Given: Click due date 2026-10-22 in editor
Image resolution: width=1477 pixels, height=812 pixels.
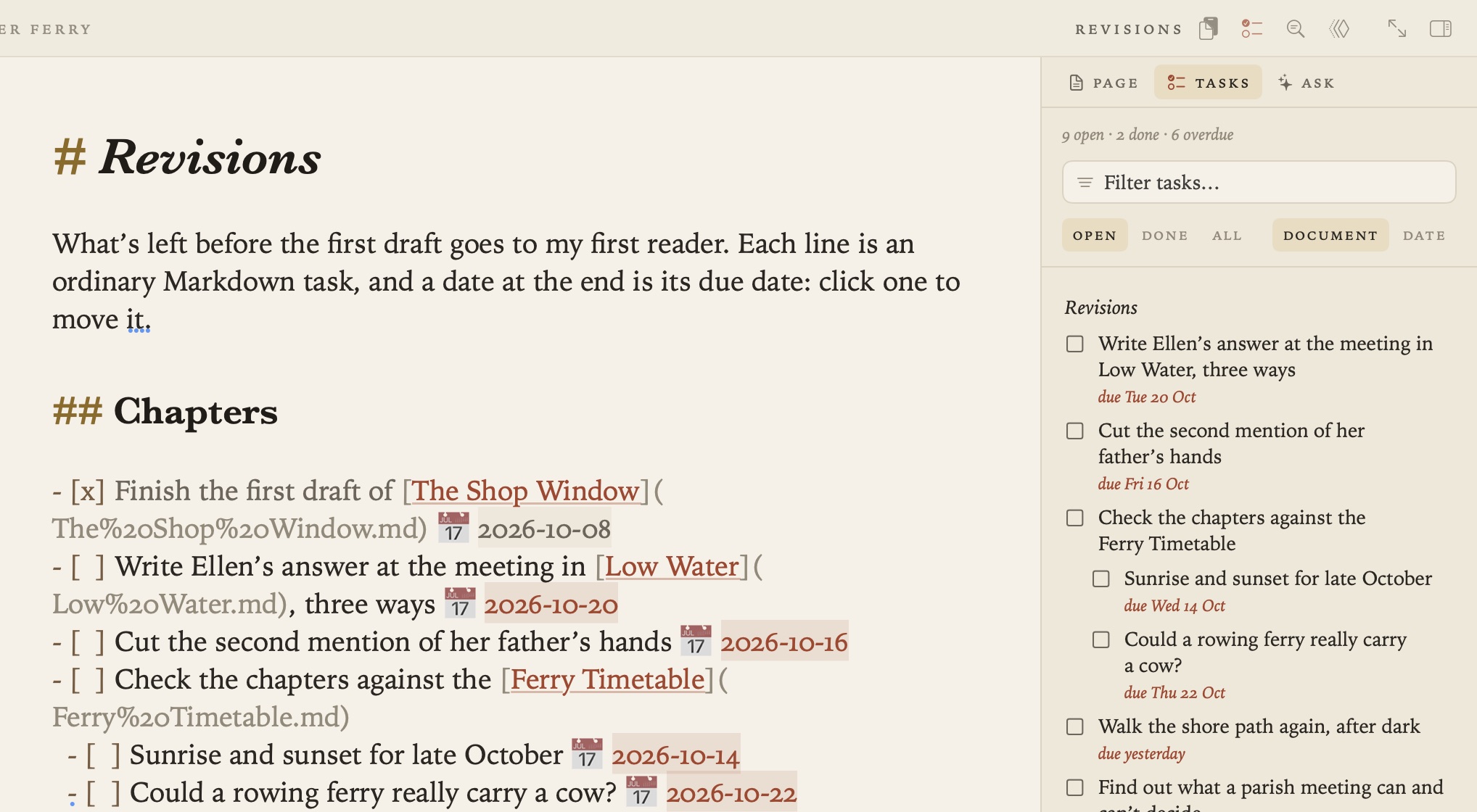Looking at the screenshot, I should click(x=731, y=792).
